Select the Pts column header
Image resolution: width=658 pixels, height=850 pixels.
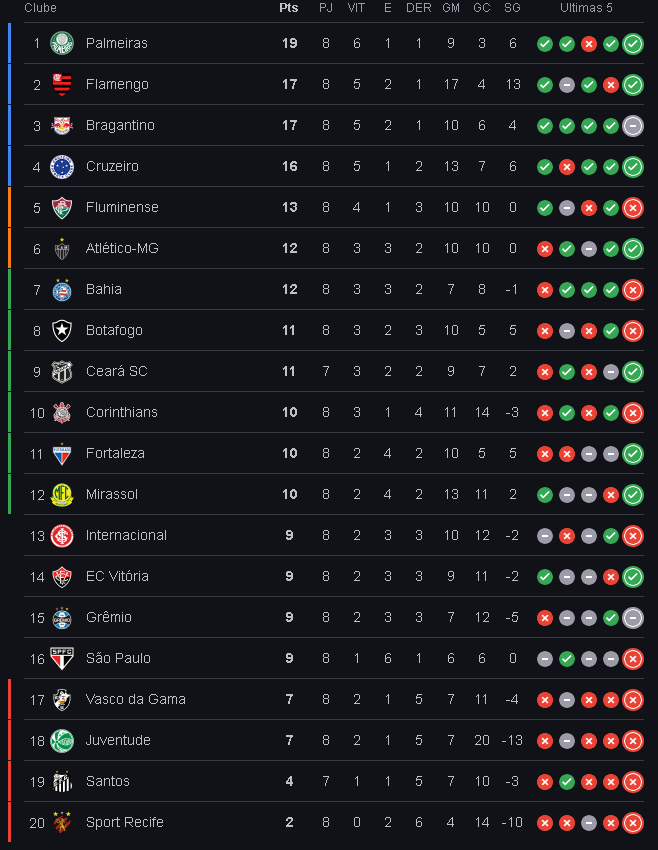[x=289, y=8]
